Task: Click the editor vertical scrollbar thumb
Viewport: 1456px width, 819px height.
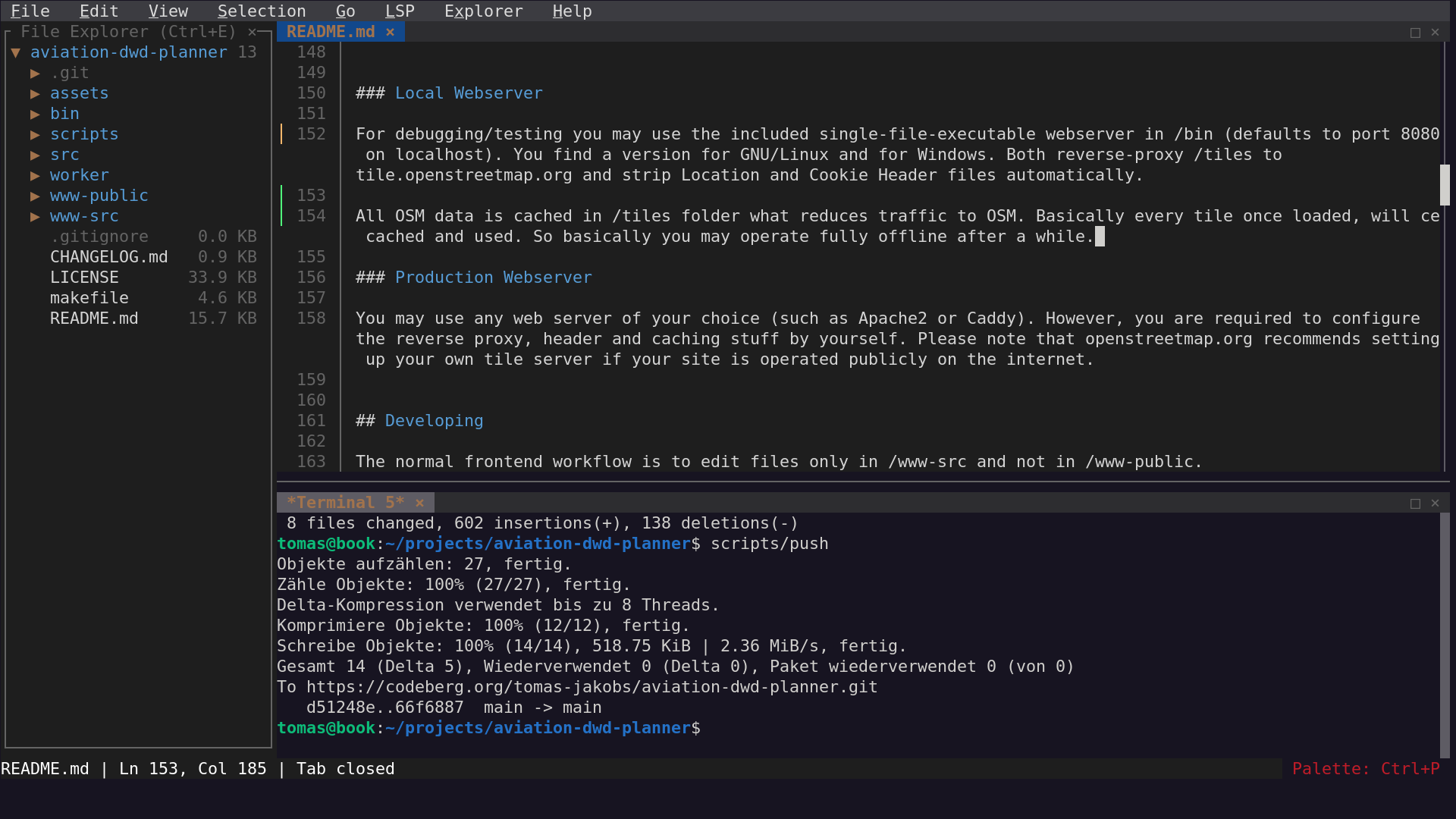Action: tap(1445, 184)
